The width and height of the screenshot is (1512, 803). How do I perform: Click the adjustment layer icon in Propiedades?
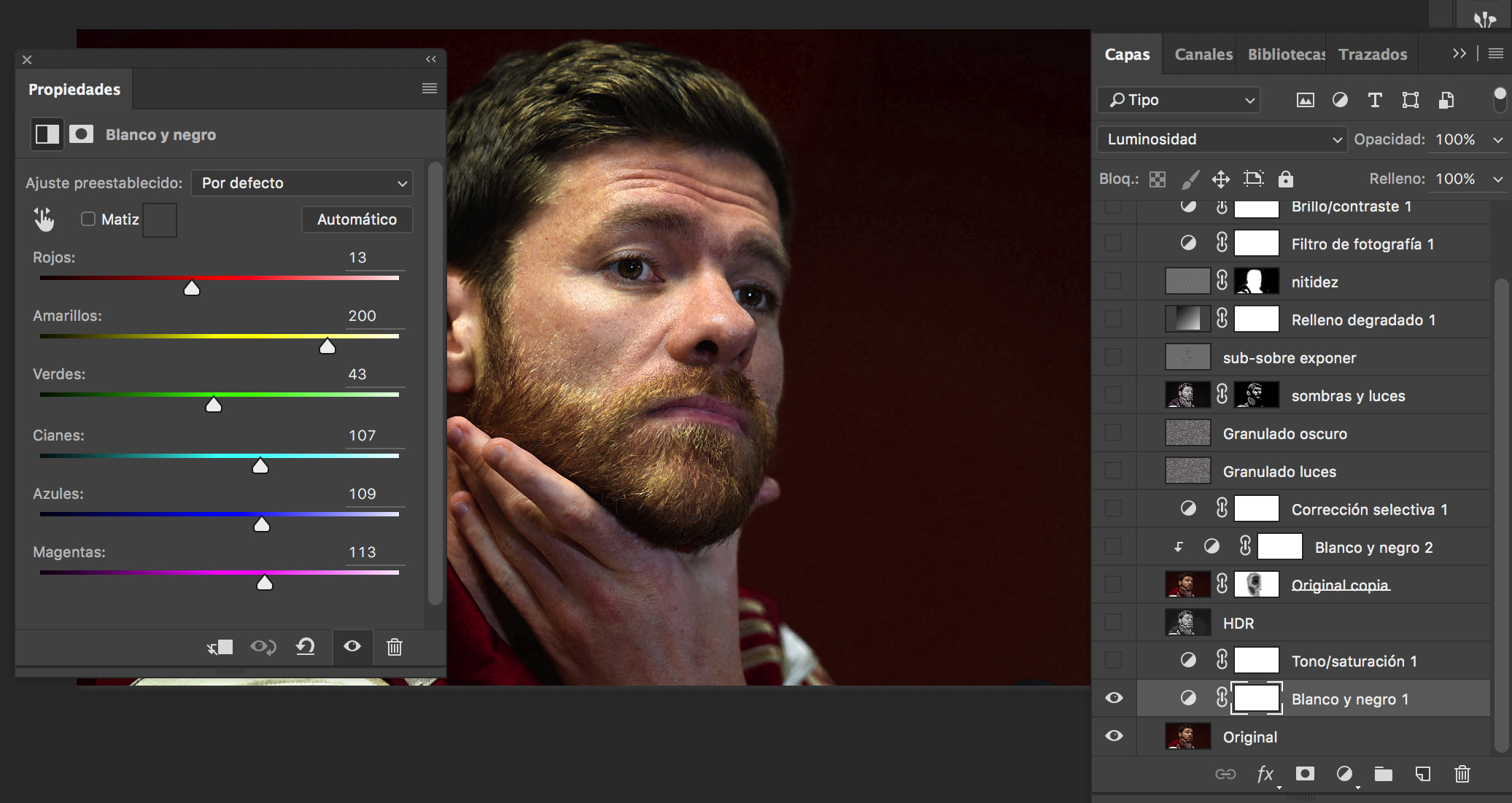[x=47, y=134]
